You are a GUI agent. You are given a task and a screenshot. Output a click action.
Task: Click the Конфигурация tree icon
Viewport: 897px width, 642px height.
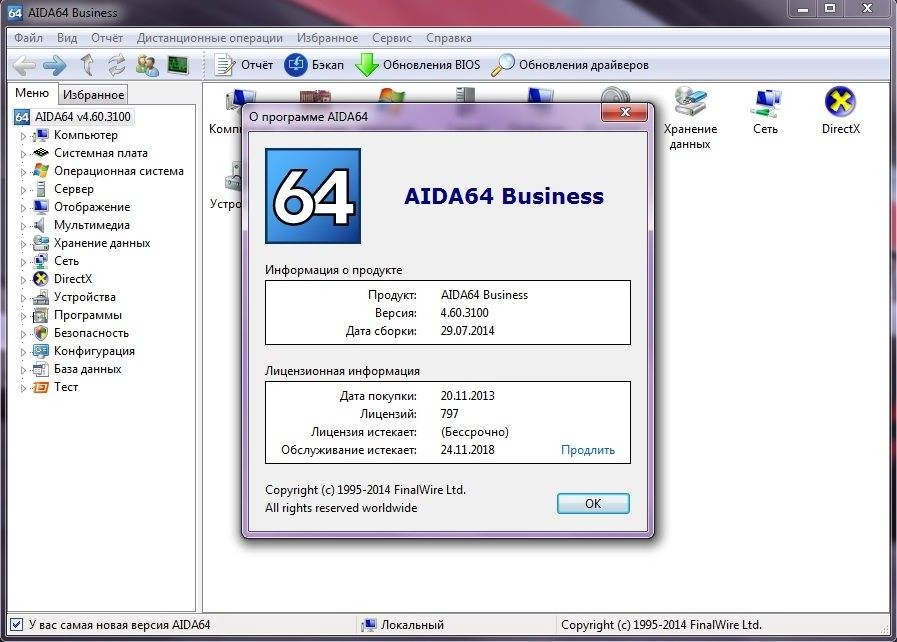pyautogui.click(x=40, y=351)
